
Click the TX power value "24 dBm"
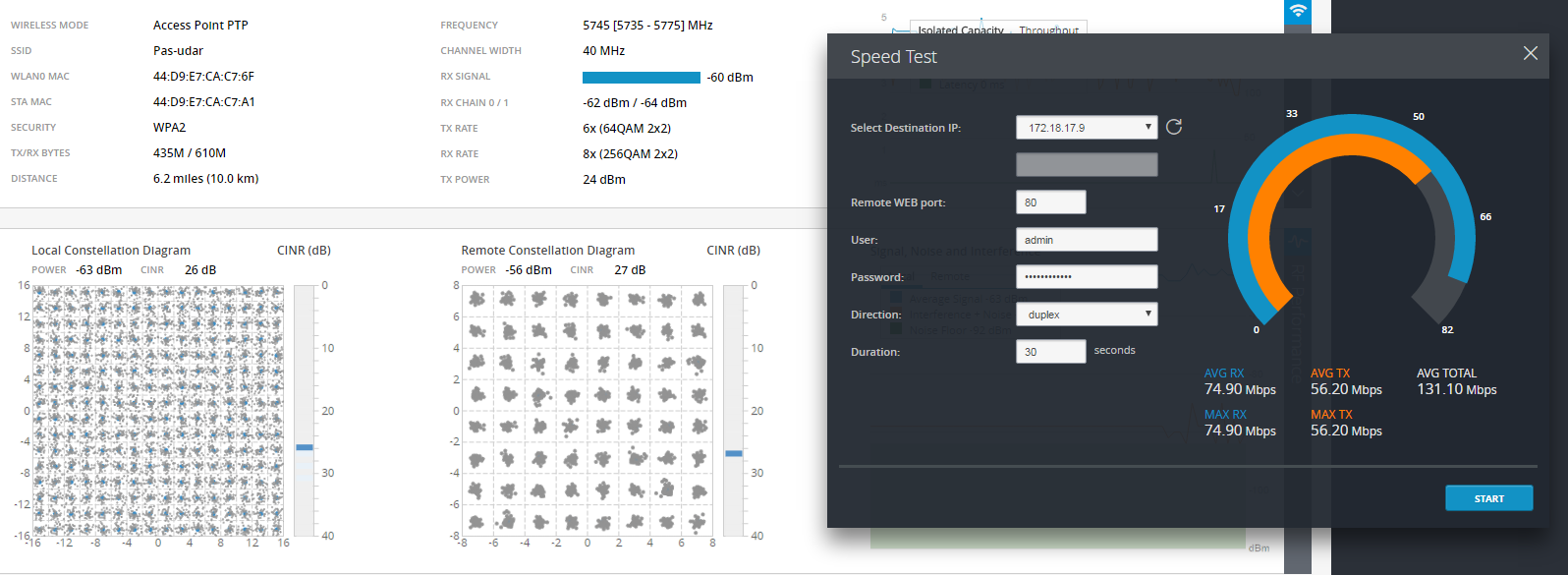tap(604, 180)
